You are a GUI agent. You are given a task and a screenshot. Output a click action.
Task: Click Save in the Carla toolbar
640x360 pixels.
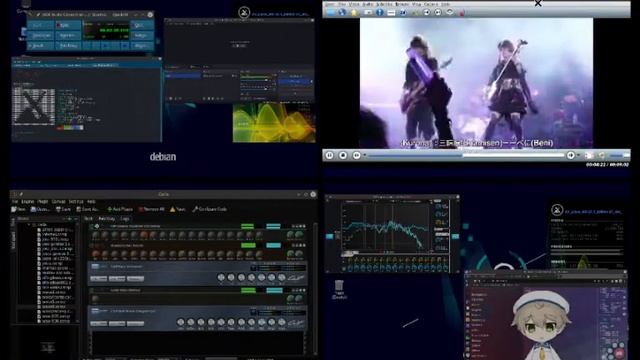[x=63, y=209]
